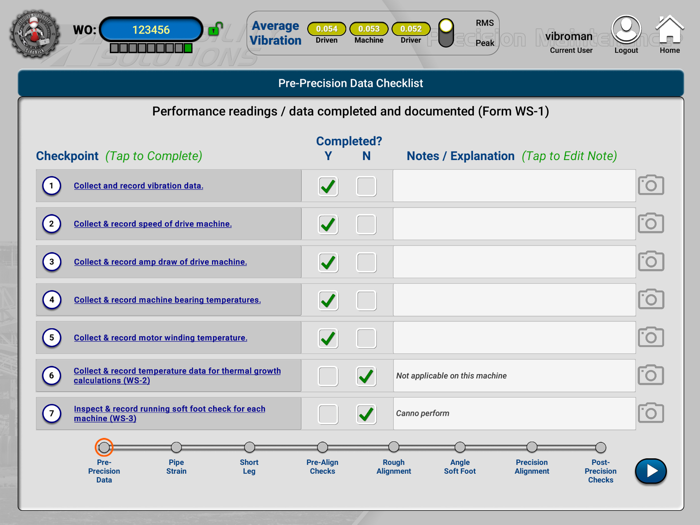Click checkpoint number 7 circle
This screenshot has width=700, height=525.
pos(51,413)
